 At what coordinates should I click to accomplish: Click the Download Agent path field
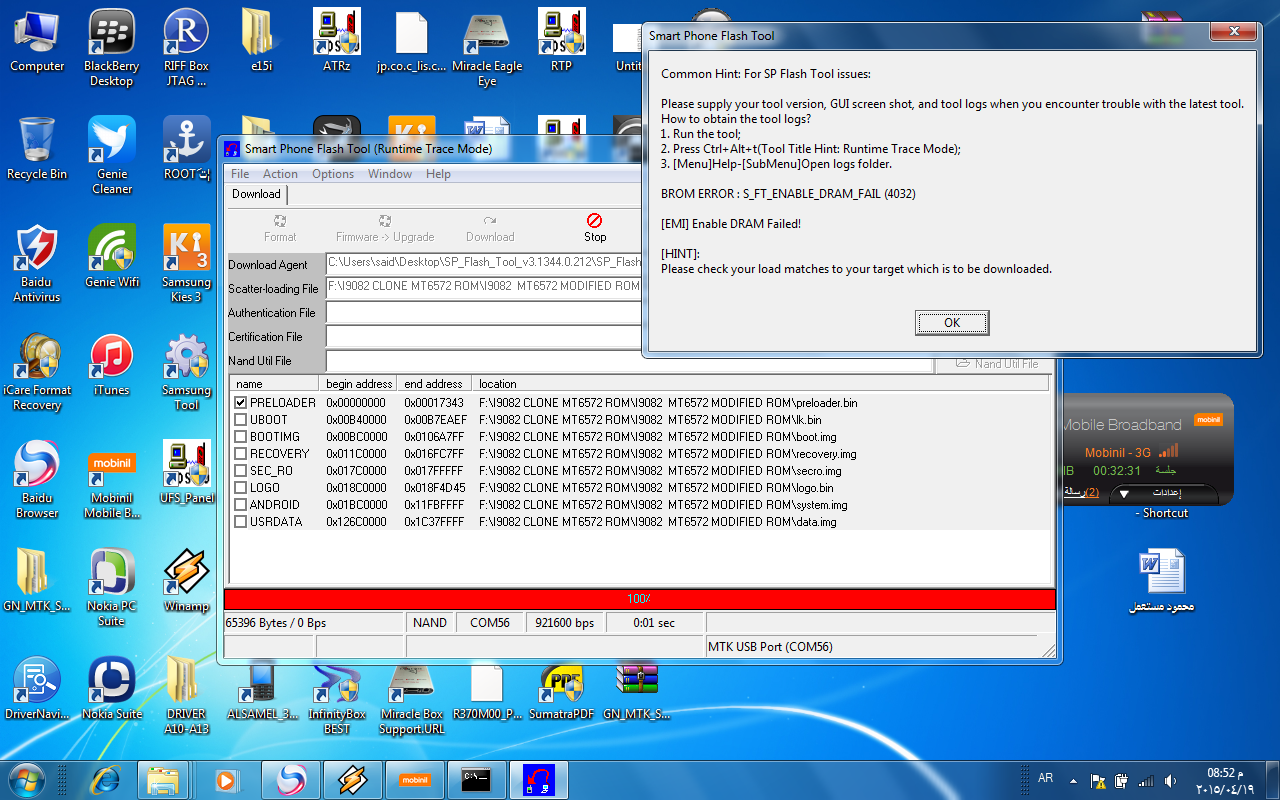pyautogui.click(x=483, y=264)
